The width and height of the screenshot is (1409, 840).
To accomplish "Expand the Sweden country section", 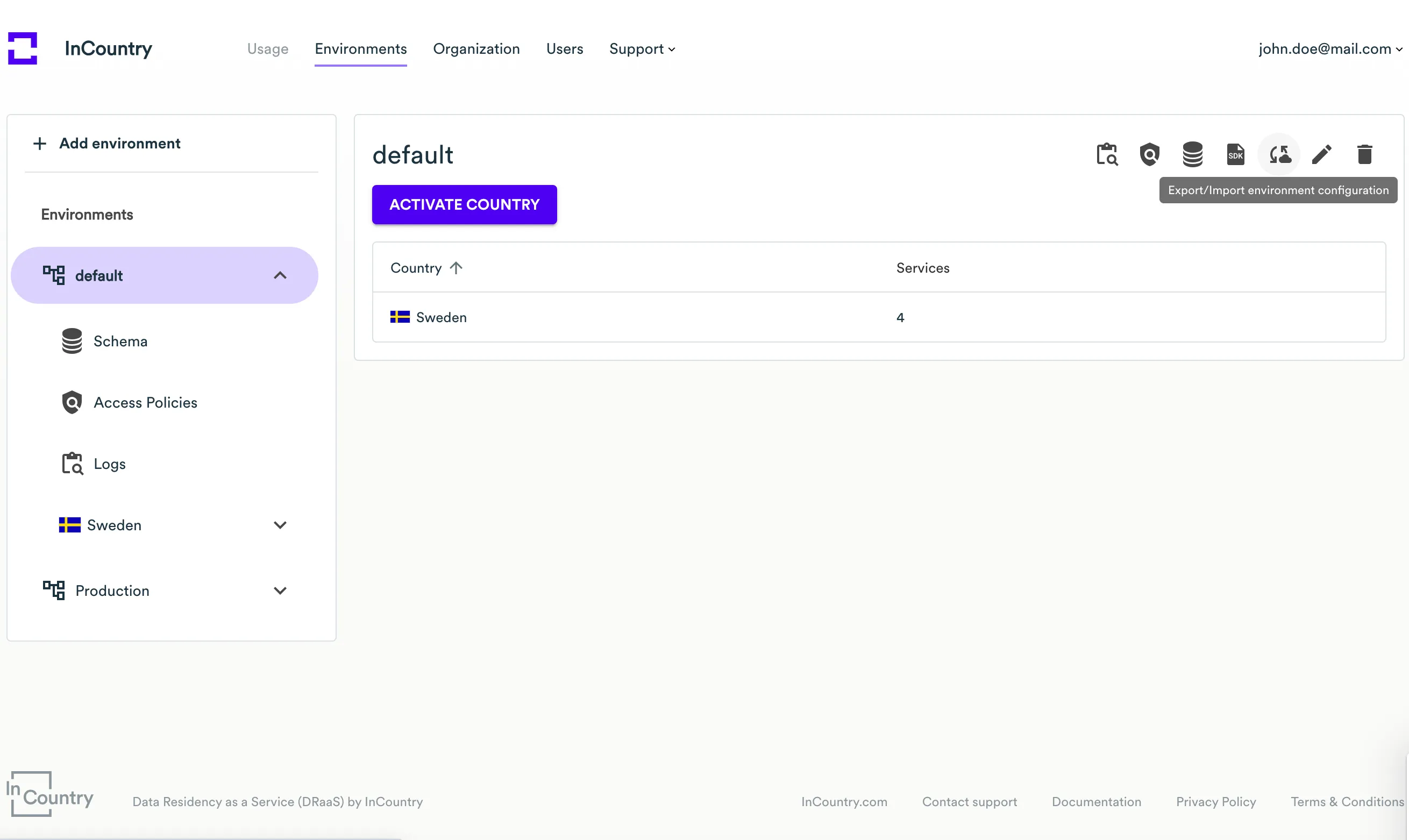I will click(280, 525).
